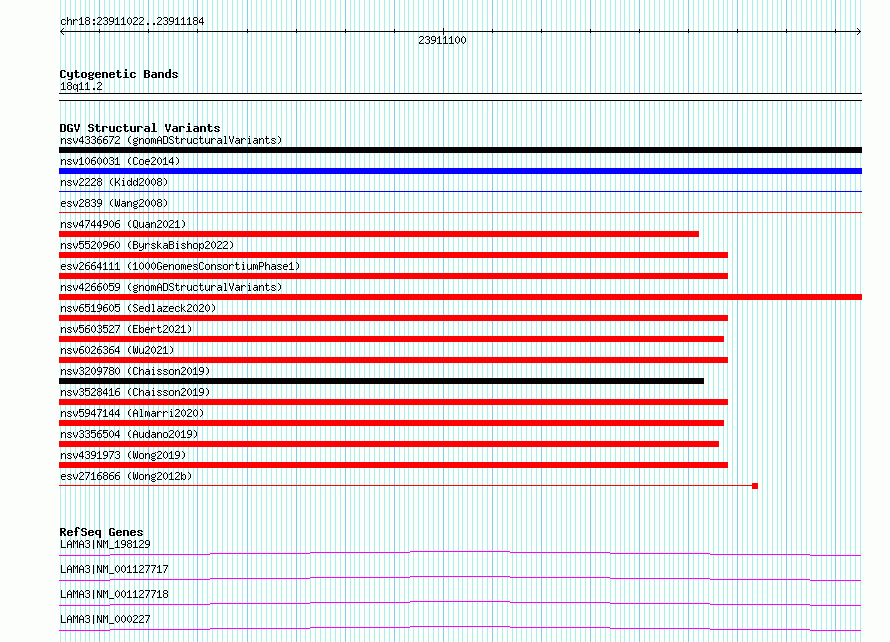Open variant nsv3356504 (Audano2019)
The width and height of the screenshot is (890, 642).
tap(129, 434)
